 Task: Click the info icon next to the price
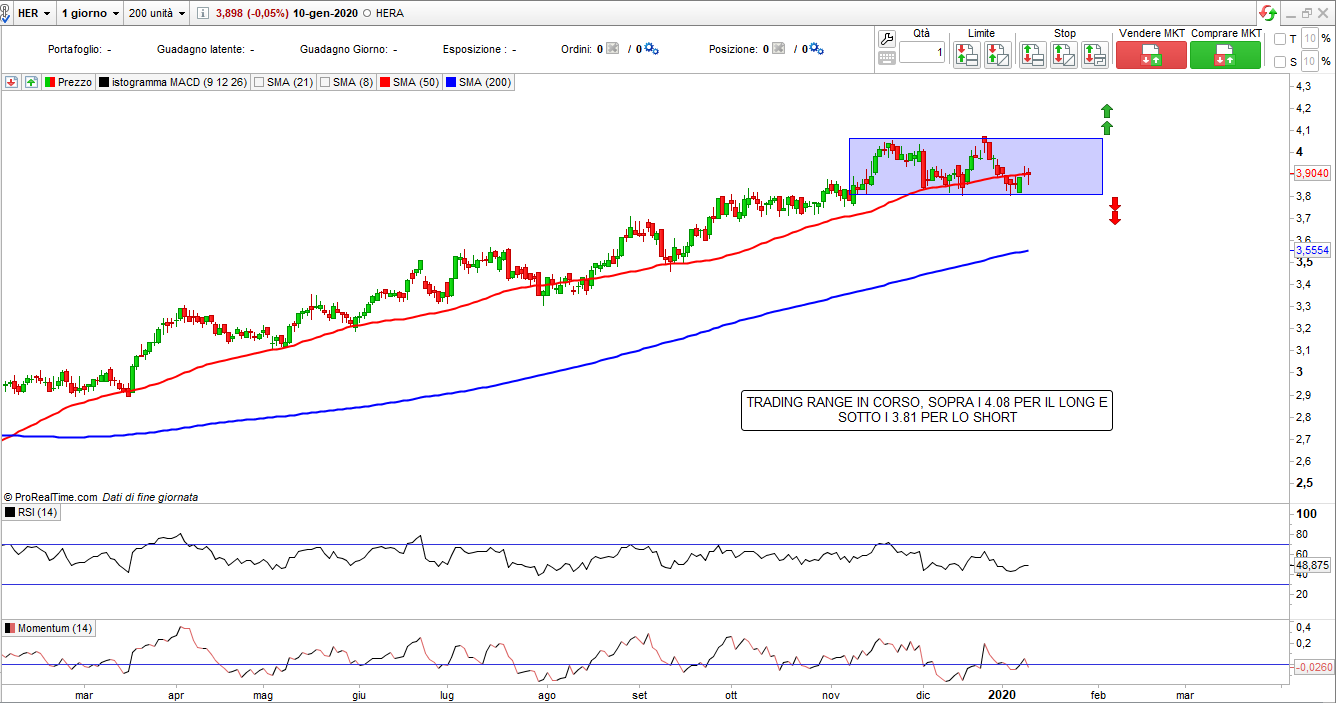(x=203, y=14)
